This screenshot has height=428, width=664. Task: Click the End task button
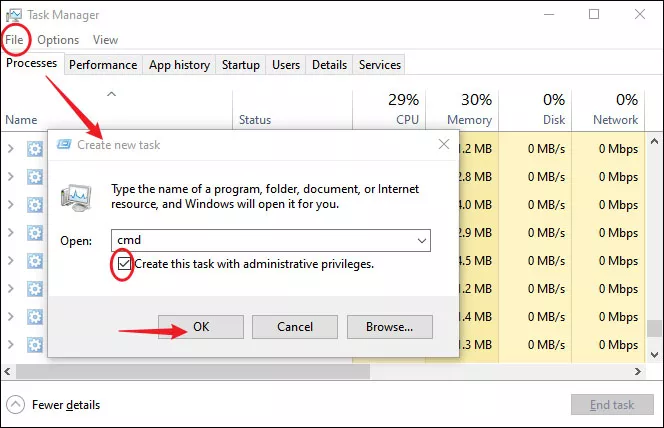click(612, 405)
